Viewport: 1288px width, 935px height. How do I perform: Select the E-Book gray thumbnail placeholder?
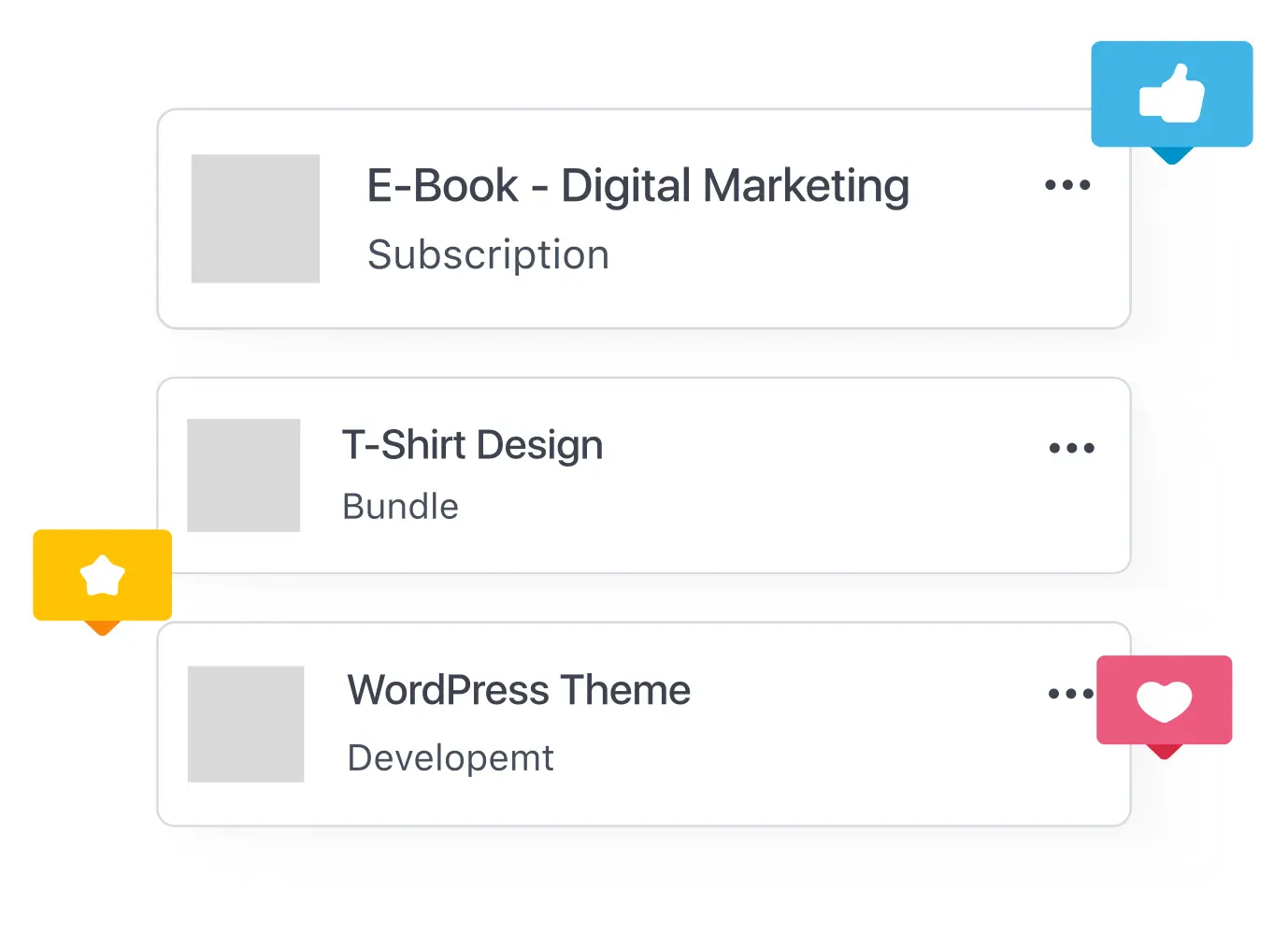[x=255, y=219]
